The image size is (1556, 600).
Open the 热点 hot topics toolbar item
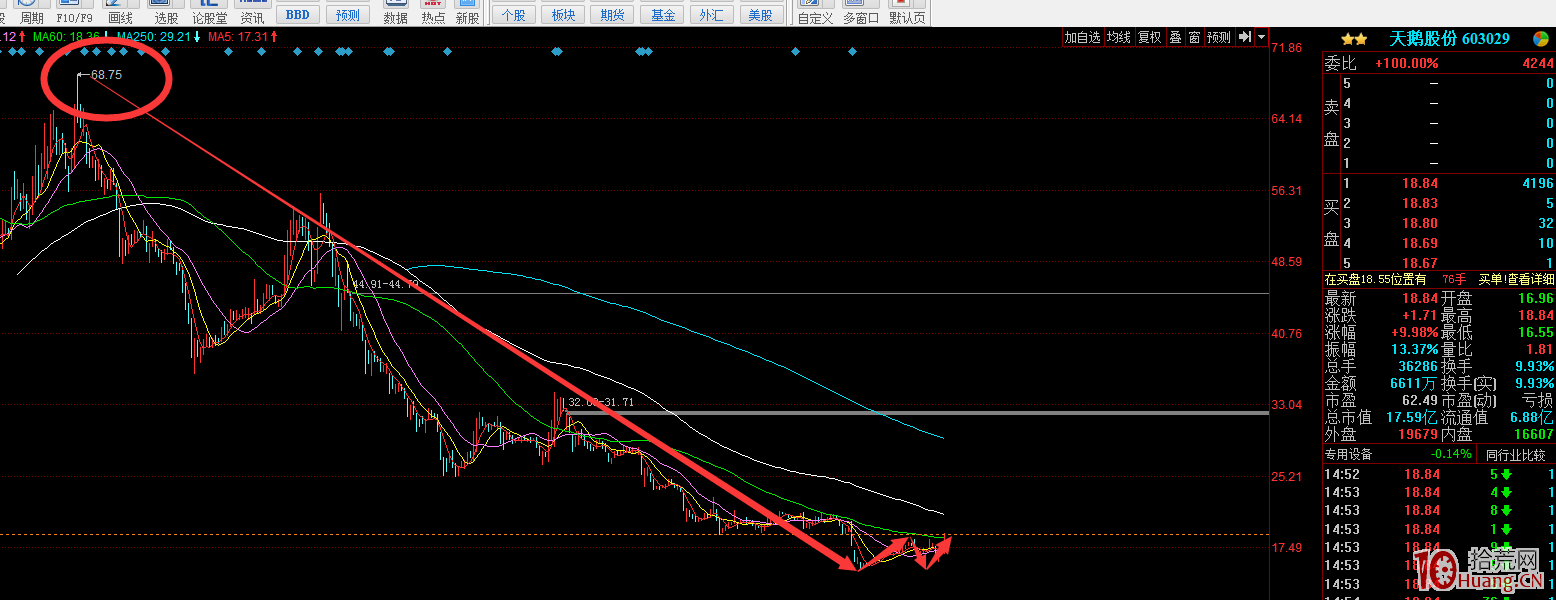click(433, 13)
